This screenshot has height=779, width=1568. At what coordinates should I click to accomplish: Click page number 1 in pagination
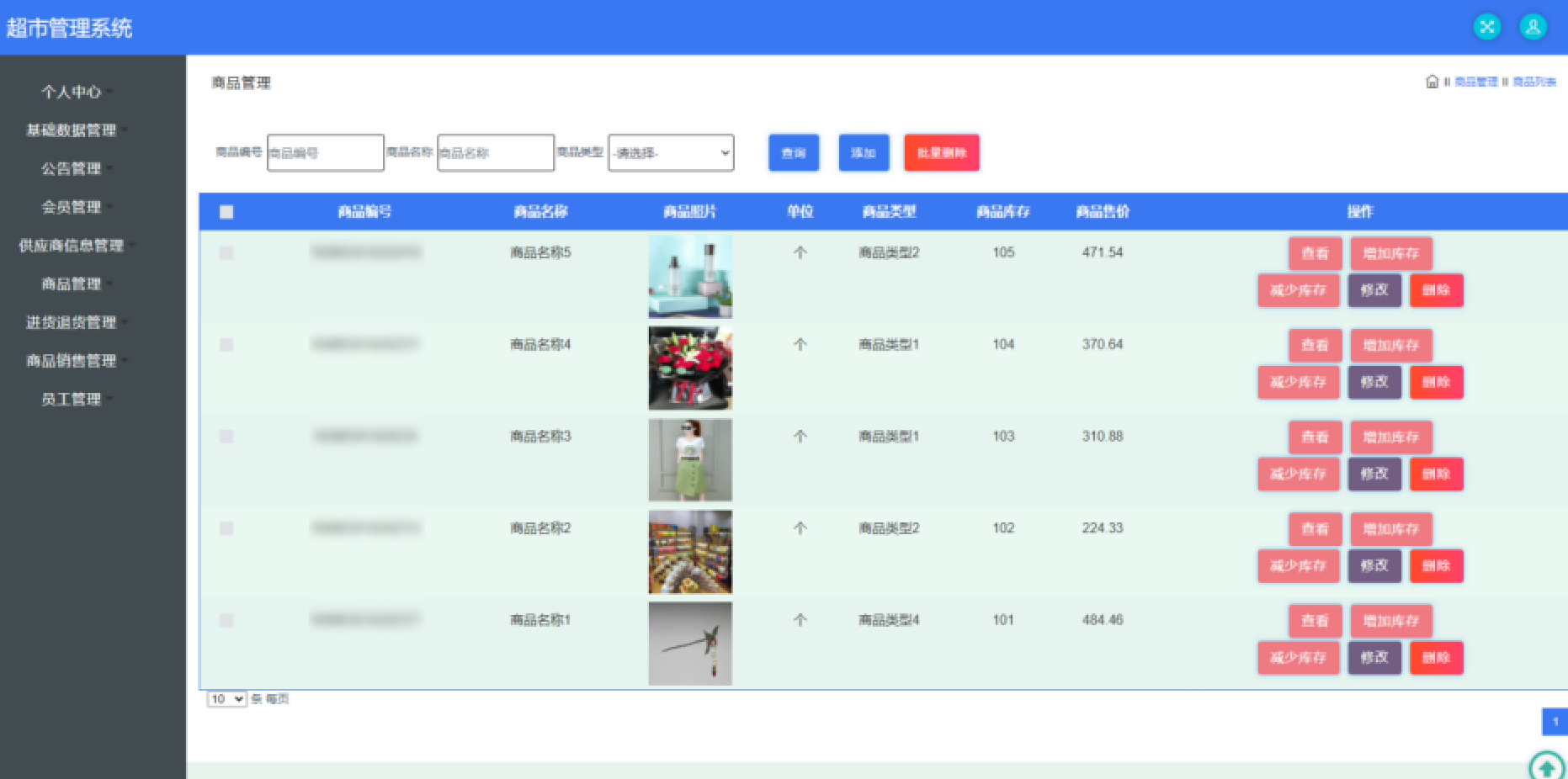pyautogui.click(x=1555, y=722)
